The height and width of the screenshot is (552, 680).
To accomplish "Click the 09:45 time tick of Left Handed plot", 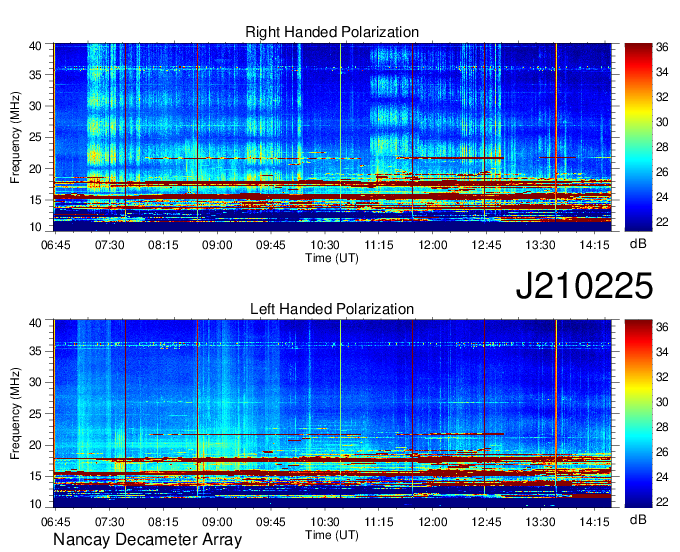I will (x=271, y=522).
